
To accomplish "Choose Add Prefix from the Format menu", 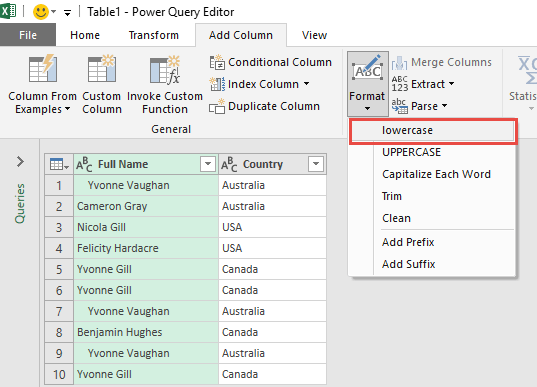I will [433, 242].
